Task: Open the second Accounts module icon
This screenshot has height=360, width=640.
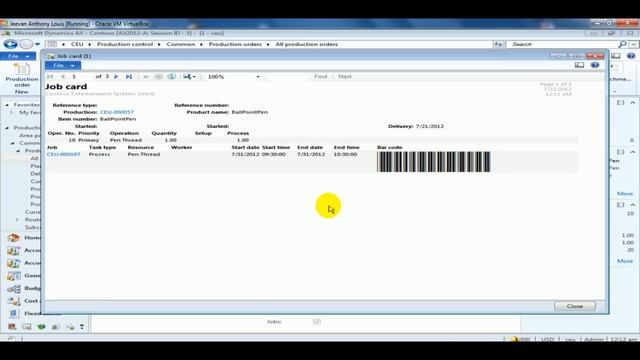Action: (x=13, y=263)
